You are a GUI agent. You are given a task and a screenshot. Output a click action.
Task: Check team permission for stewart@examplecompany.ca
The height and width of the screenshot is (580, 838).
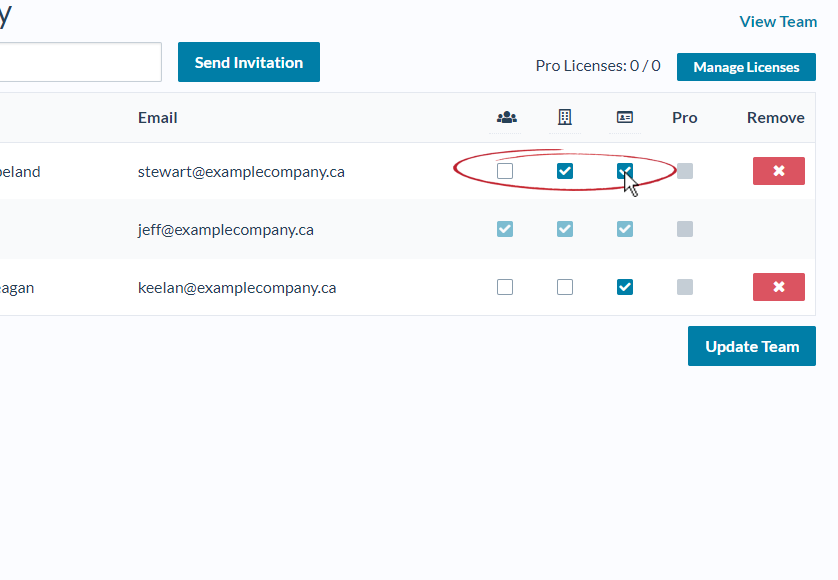(x=505, y=171)
